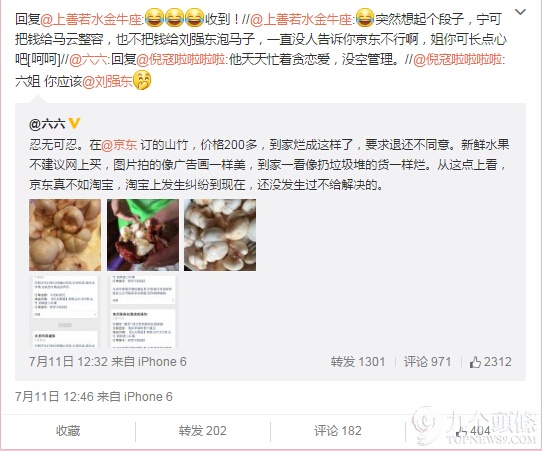542x451 pixels.
Task: Click the verified V badge beside 六六
Action: (75, 123)
